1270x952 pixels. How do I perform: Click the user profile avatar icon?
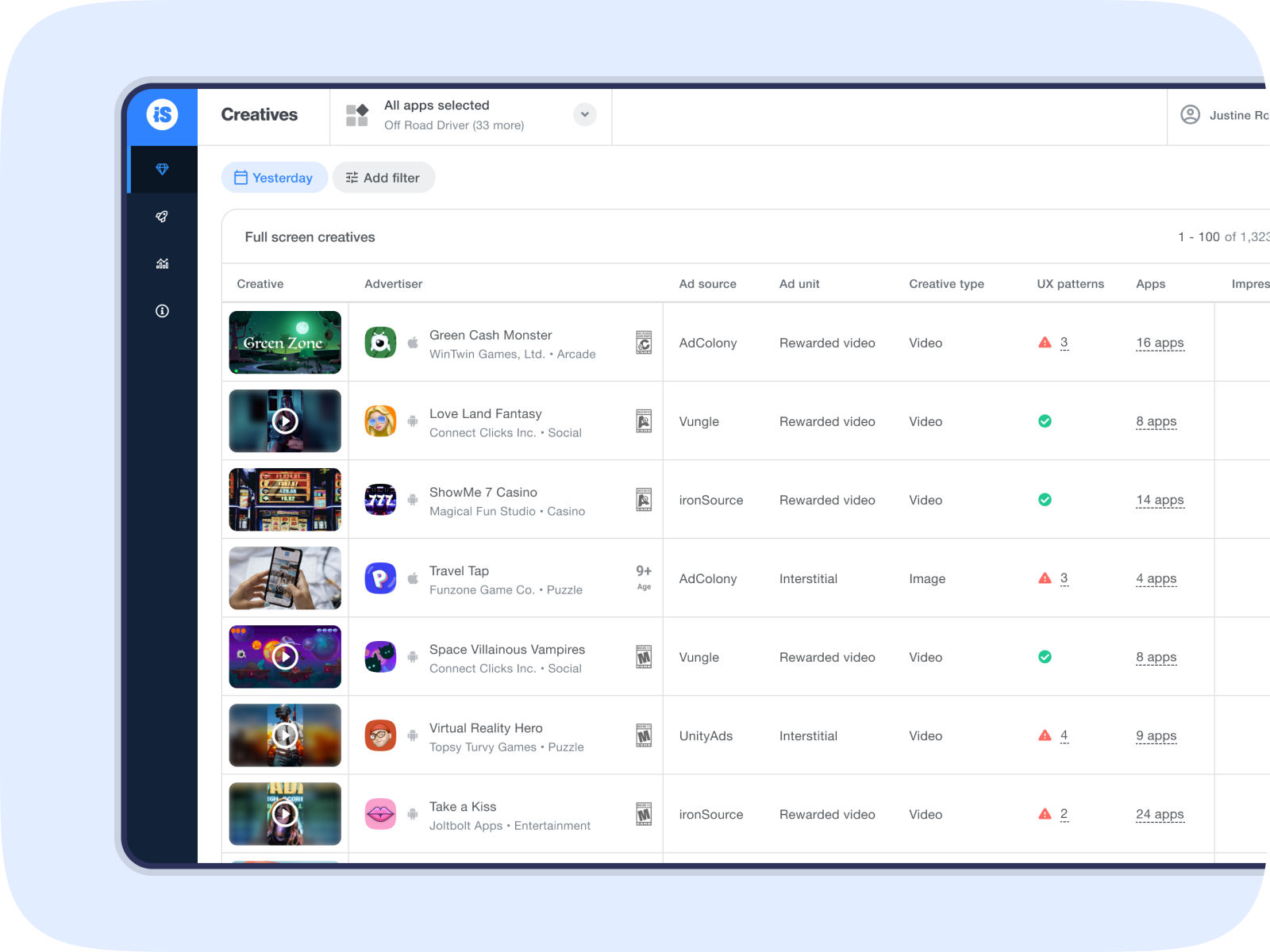point(1190,115)
